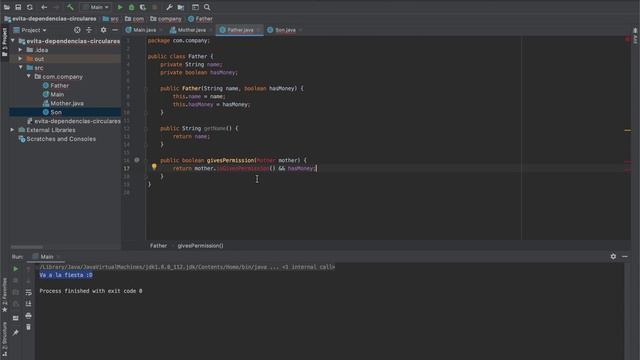Collapse the com.company package arrow

29,77
